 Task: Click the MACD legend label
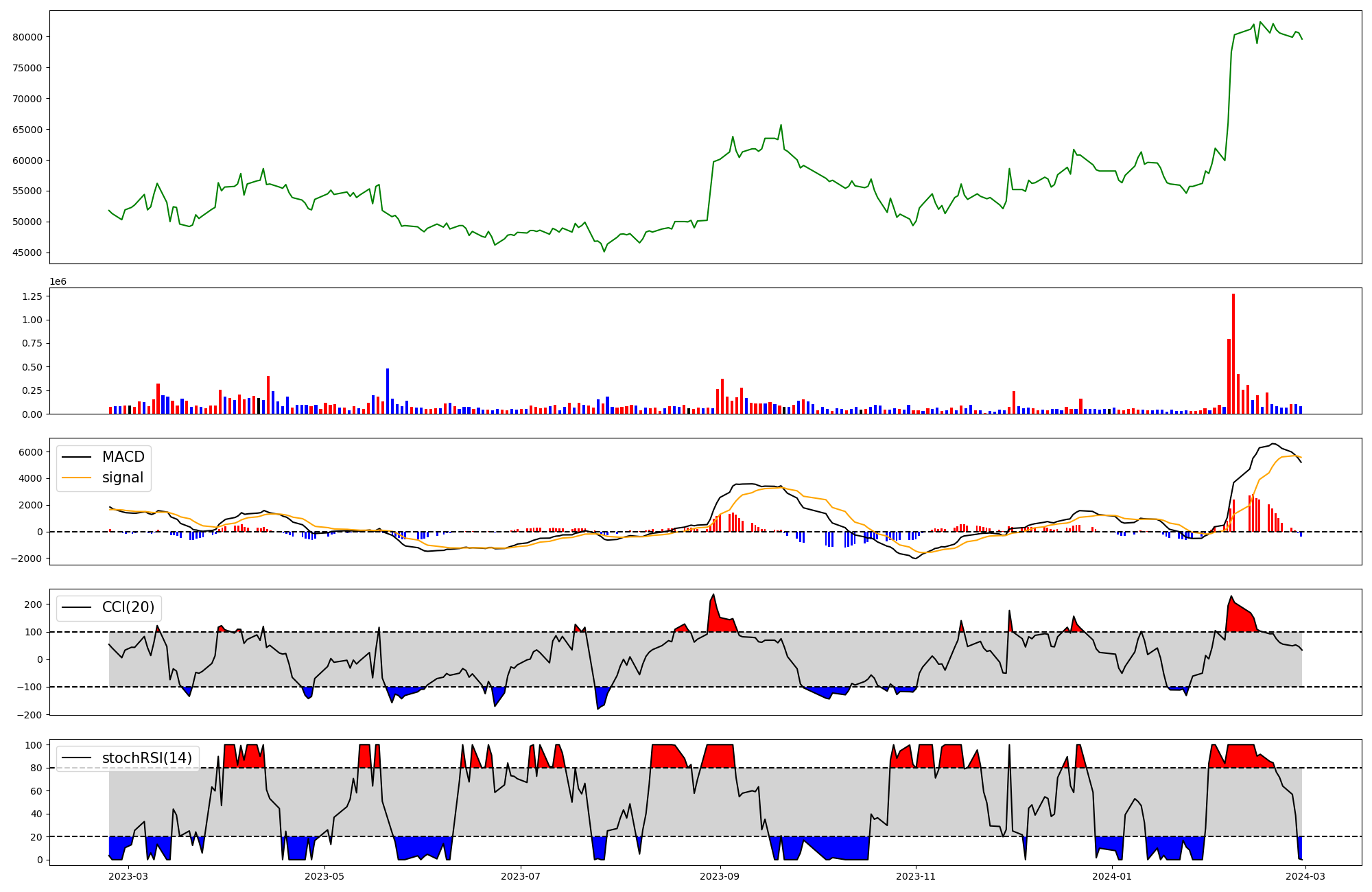pos(123,457)
